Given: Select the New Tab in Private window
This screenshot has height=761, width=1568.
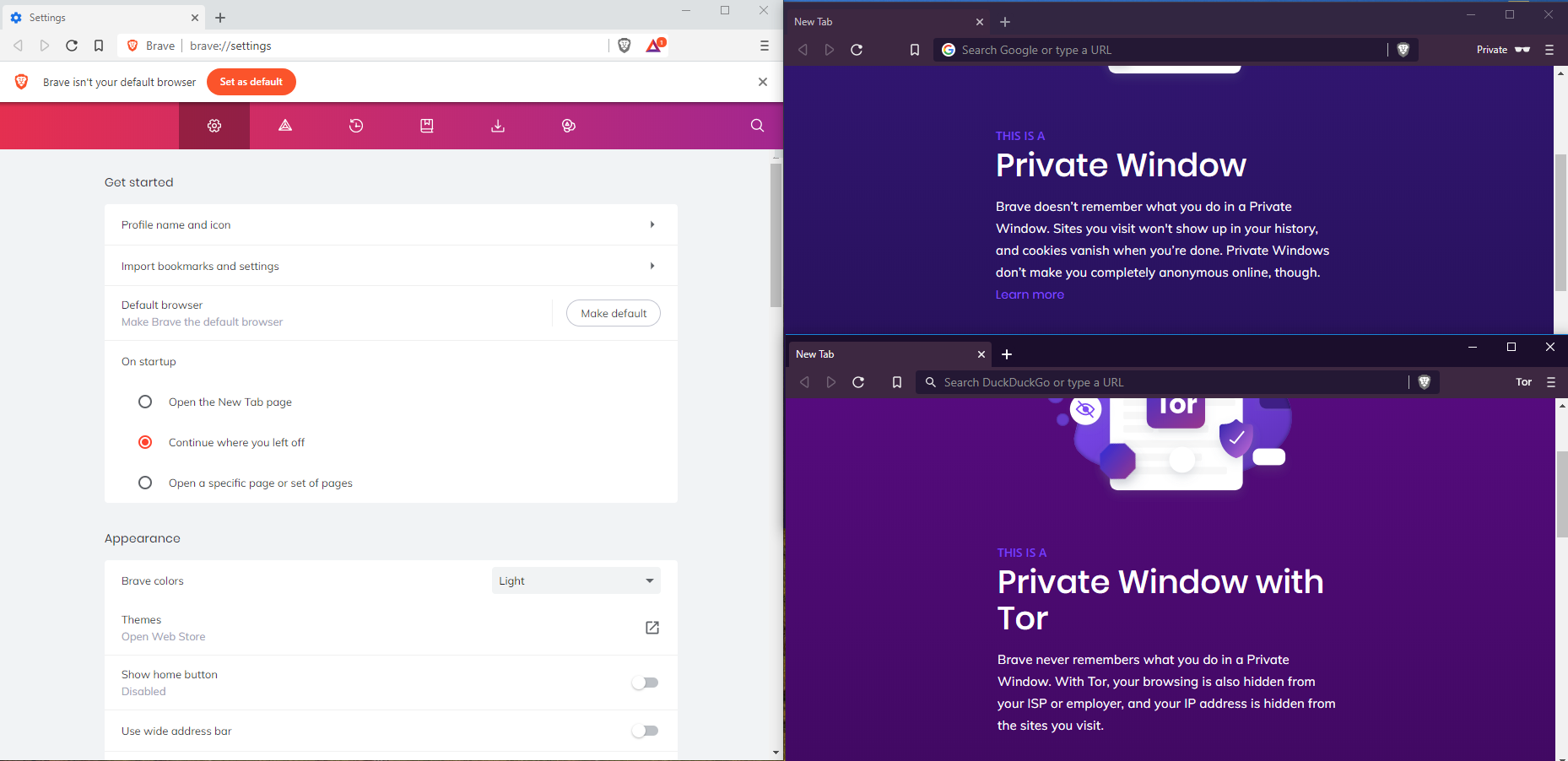Looking at the screenshot, I should [x=889, y=22].
